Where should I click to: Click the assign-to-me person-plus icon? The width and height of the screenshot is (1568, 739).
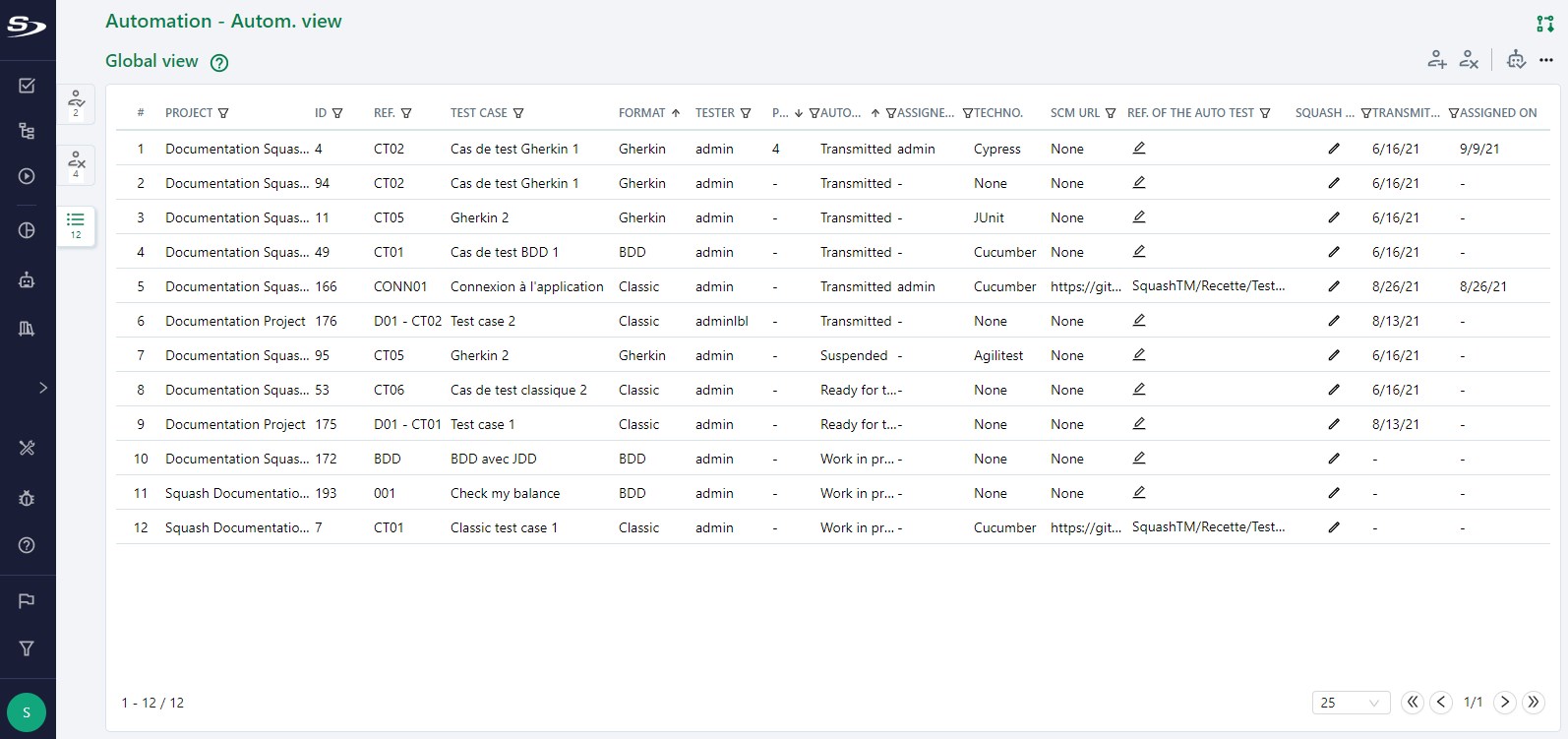click(1436, 60)
